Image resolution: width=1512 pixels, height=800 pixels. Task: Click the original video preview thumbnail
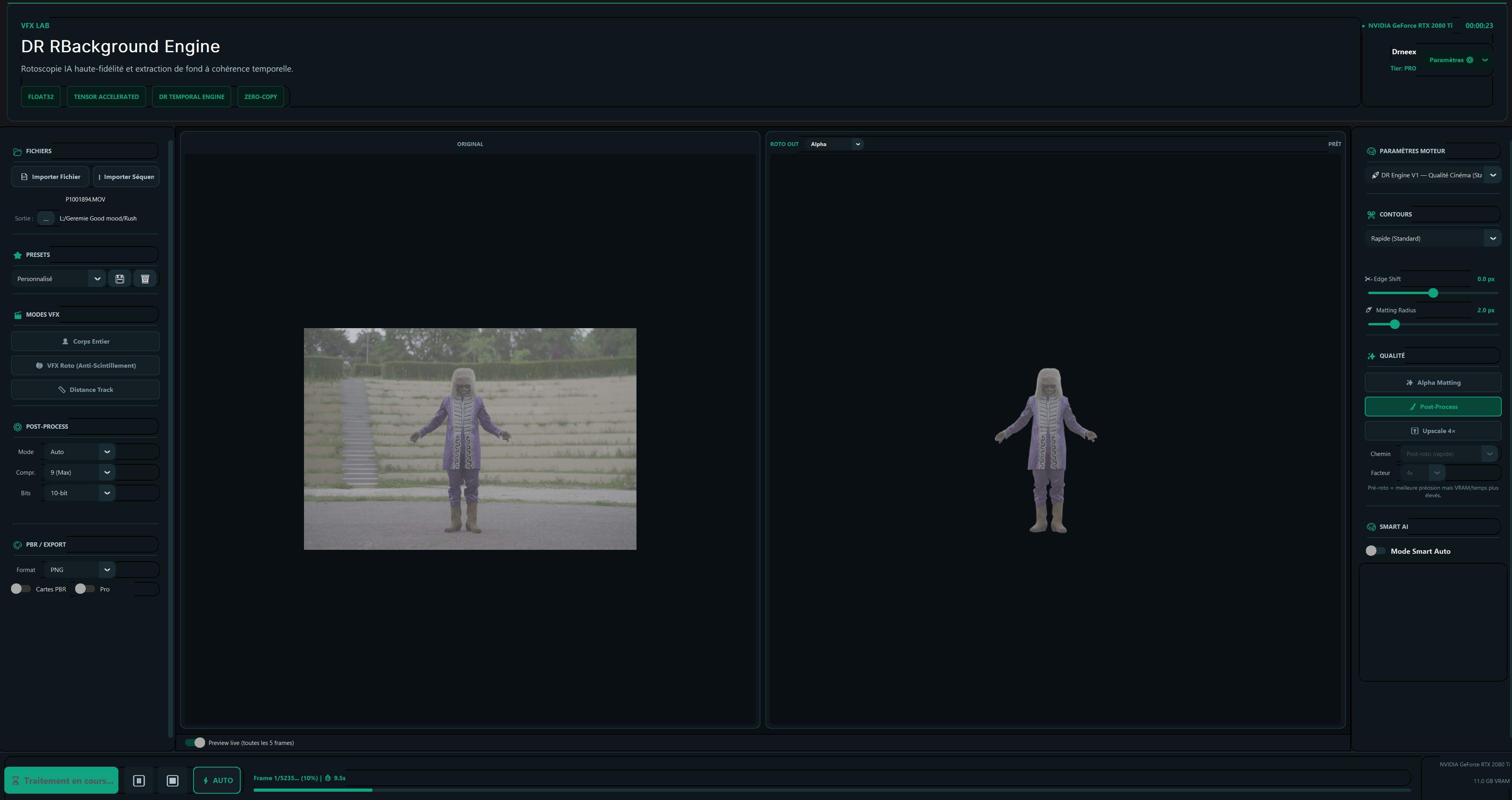[x=469, y=439]
